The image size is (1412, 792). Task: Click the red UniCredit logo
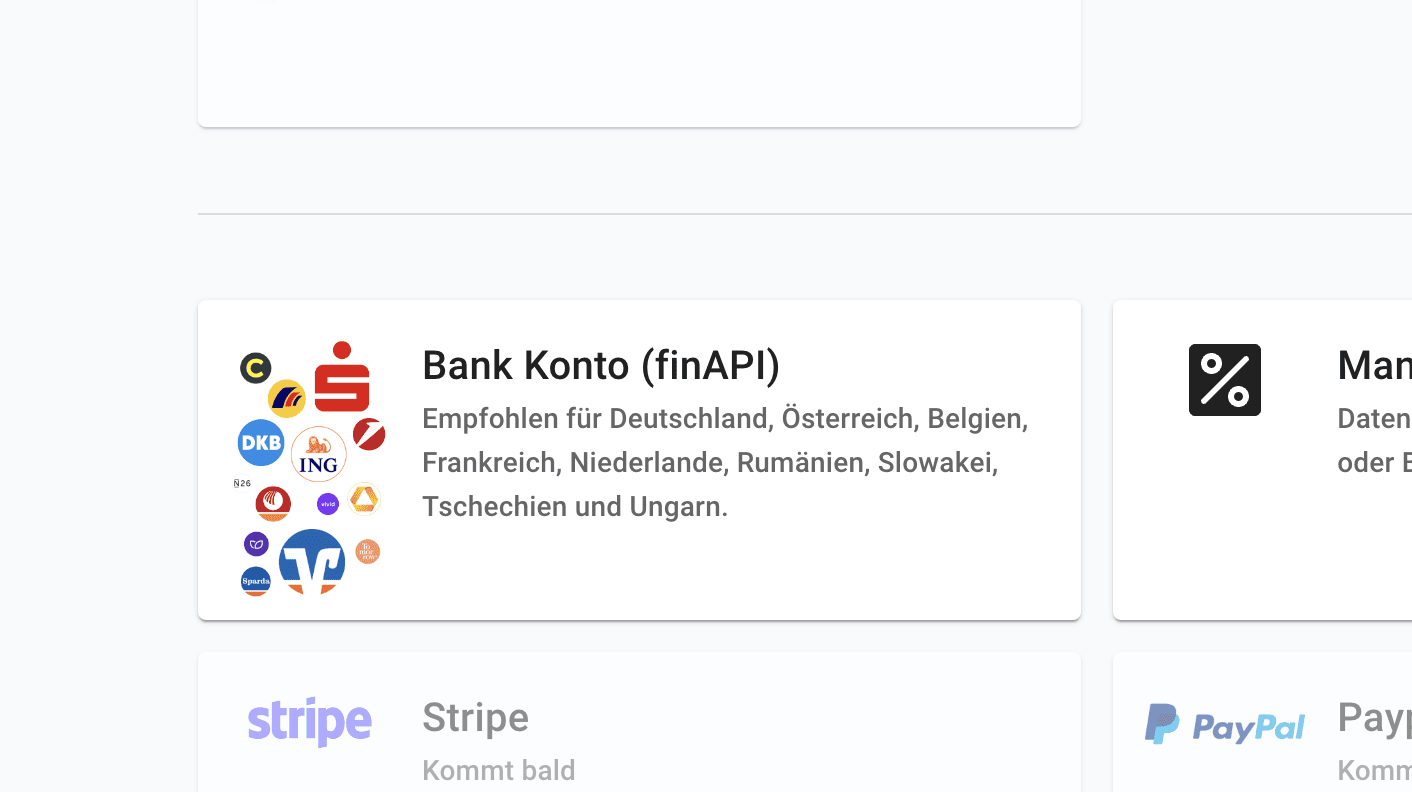click(x=369, y=434)
